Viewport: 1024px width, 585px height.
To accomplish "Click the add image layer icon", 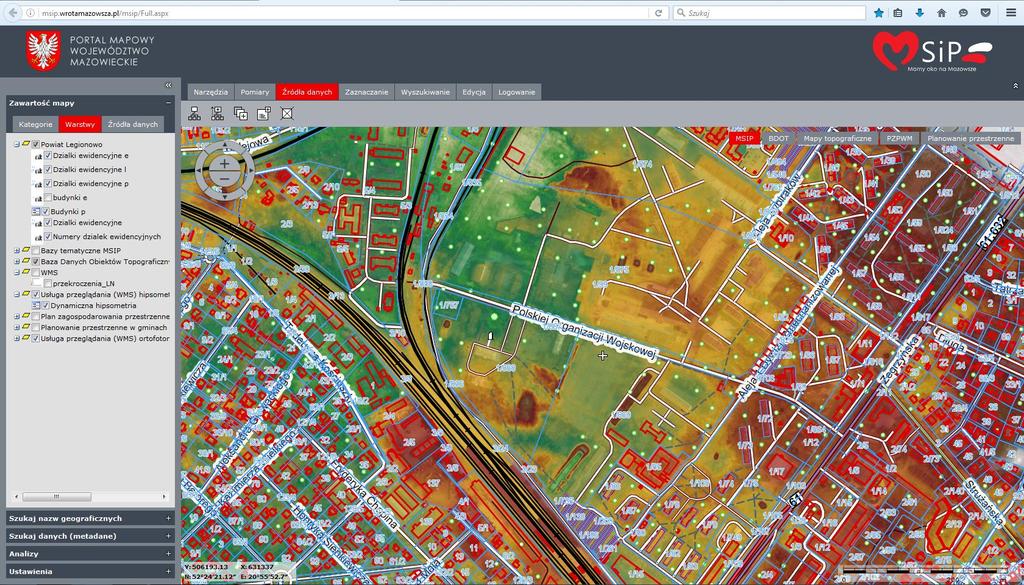I will pos(264,113).
